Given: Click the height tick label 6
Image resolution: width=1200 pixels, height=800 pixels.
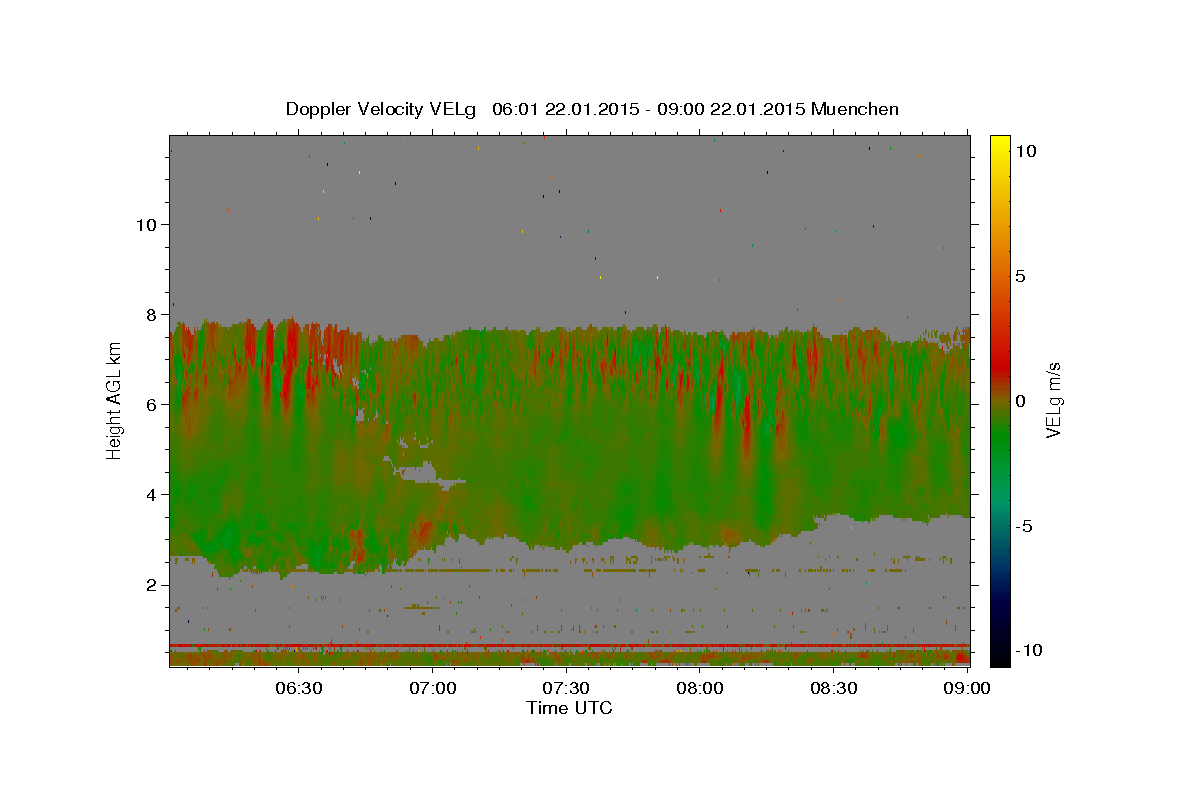Looking at the screenshot, I should coord(150,405).
